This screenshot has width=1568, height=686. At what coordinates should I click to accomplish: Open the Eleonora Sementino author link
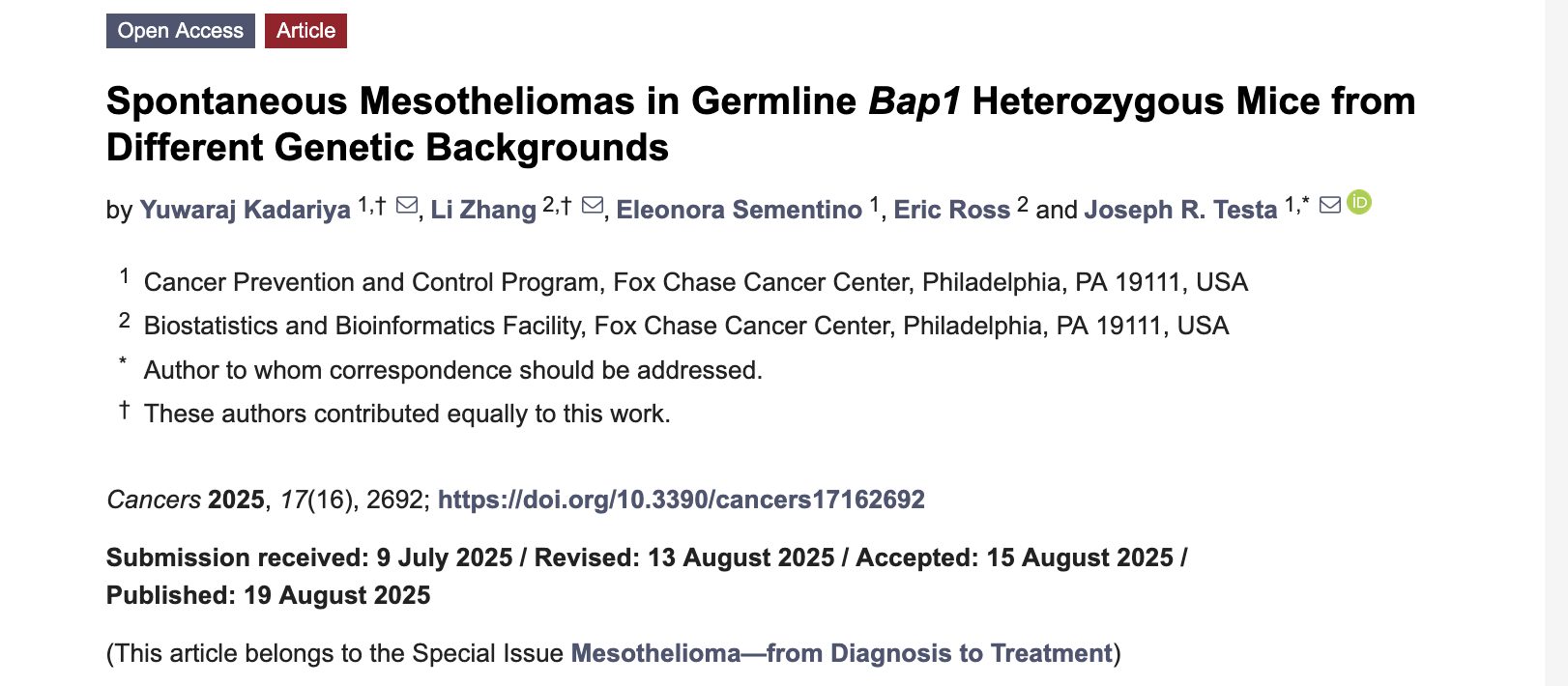(x=739, y=210)
